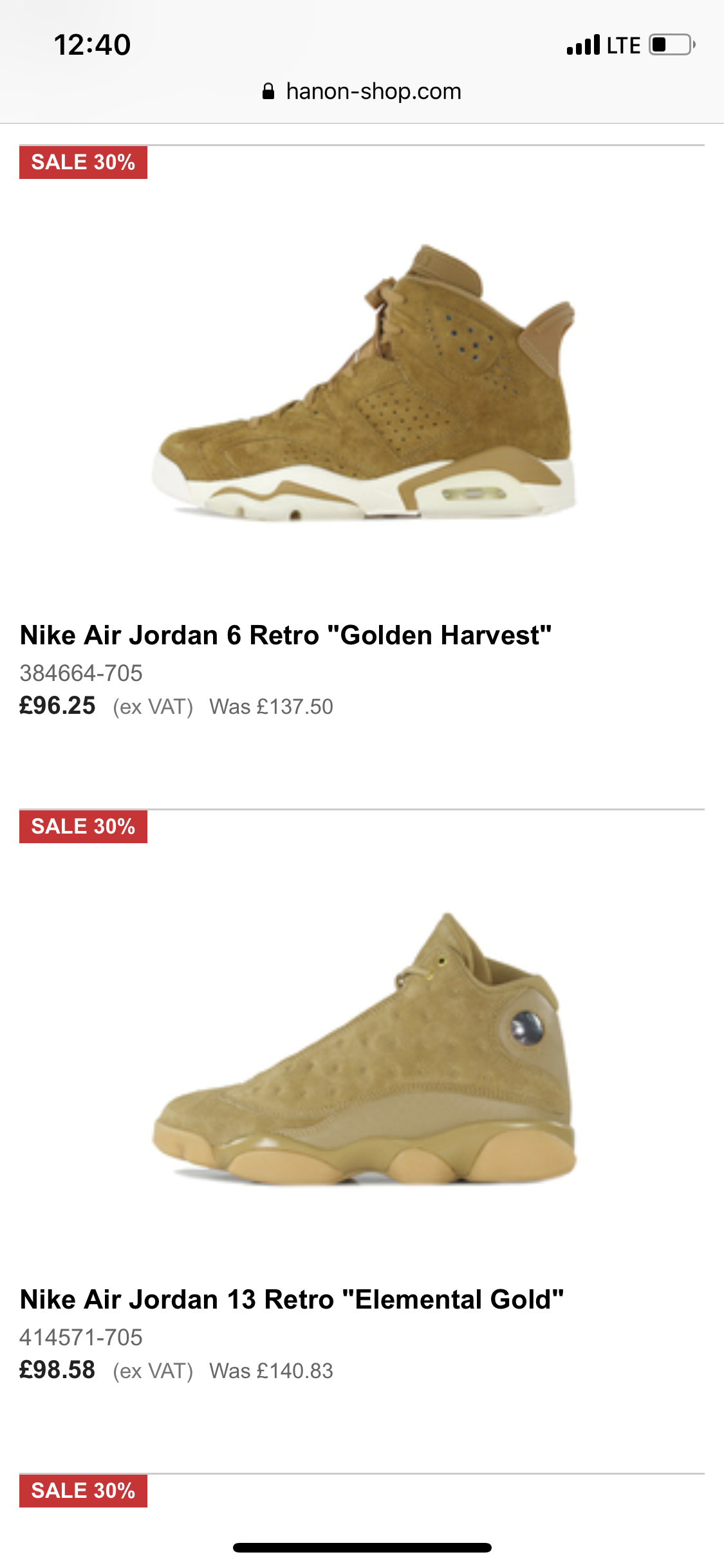The image size is (724, 1568).
Task: Select product code 414571-705
Action: point(81,1338)
